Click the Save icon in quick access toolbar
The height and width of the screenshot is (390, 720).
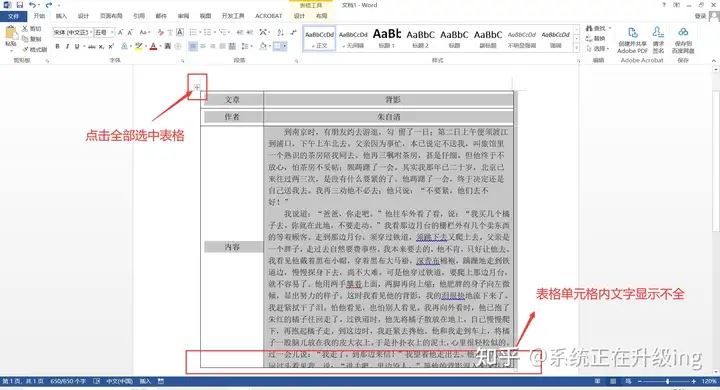pyautogui.click(x=20, y=5)
